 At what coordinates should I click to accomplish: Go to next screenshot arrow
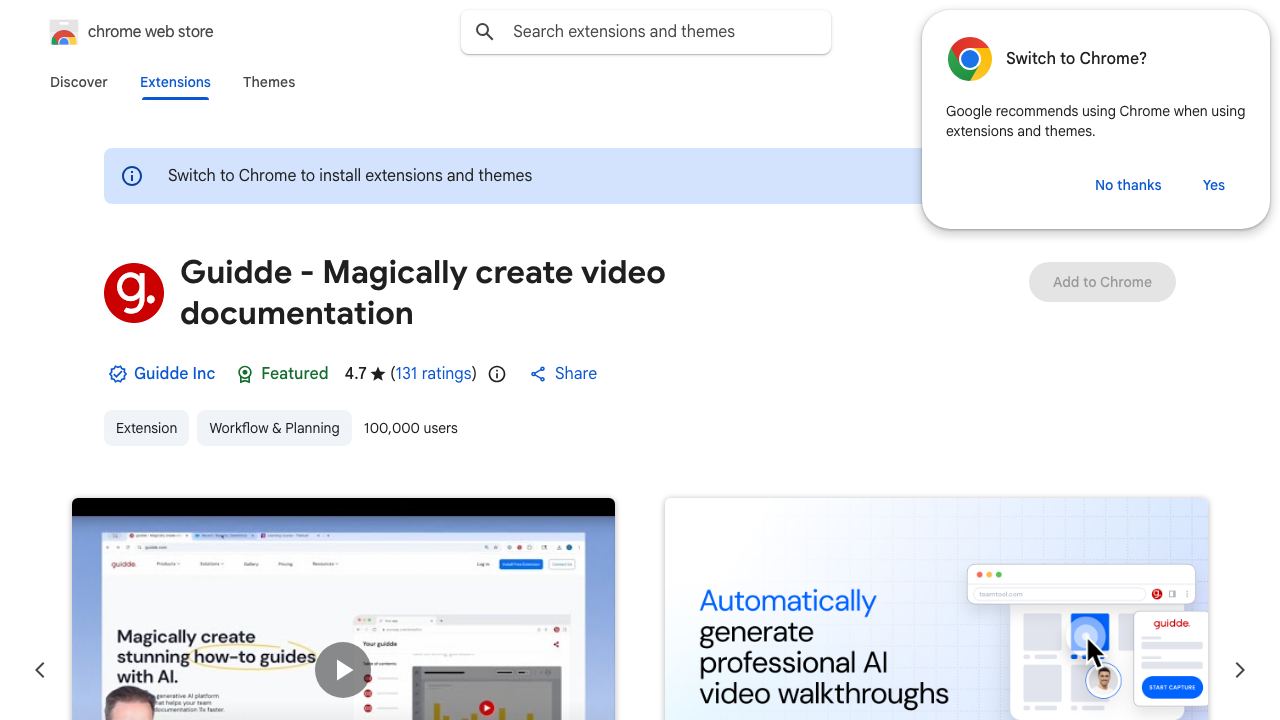tap(1240, 670)
